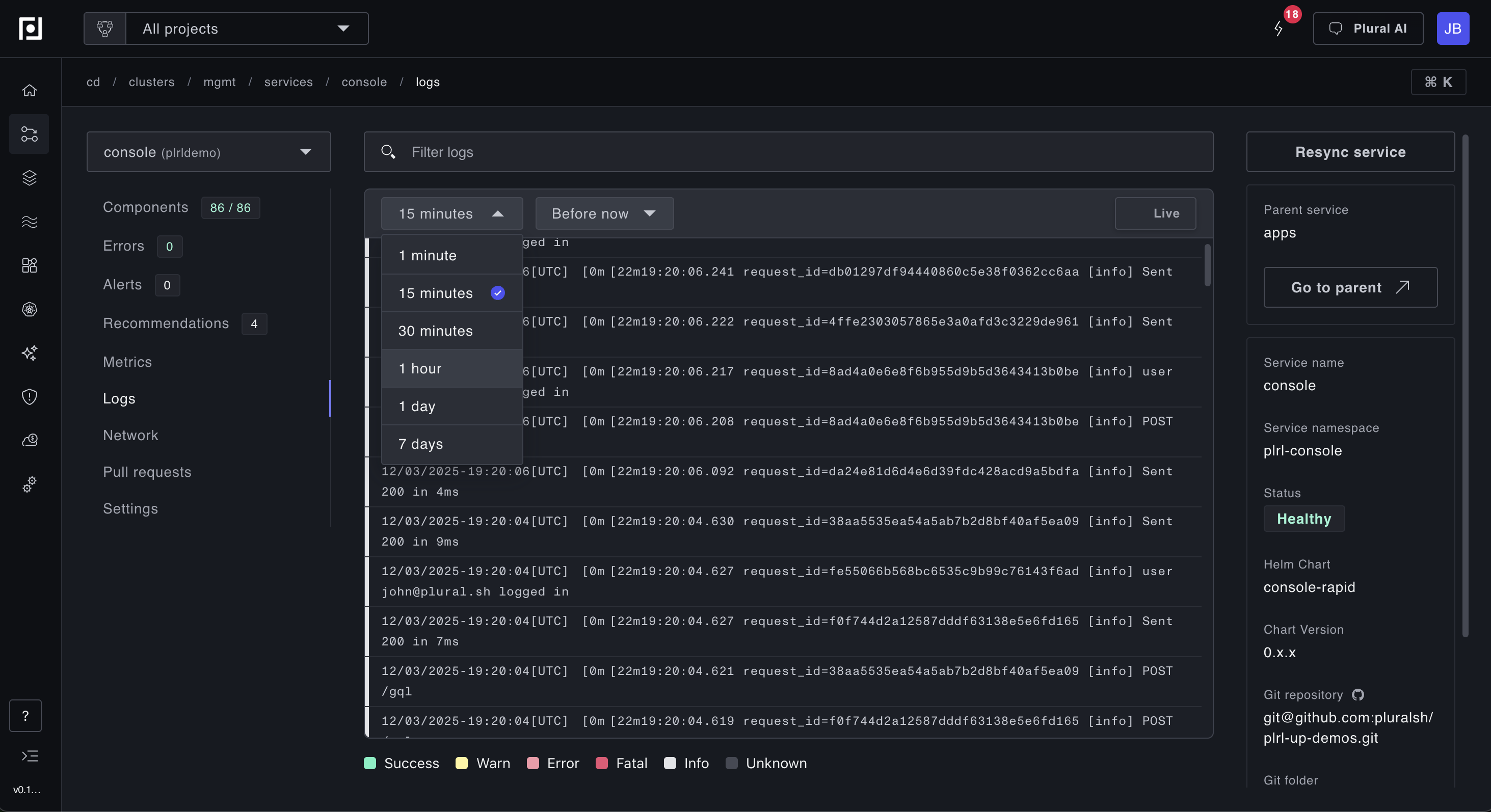Open the help question mark button
1491x812 pixels.
tap(25, 715)
